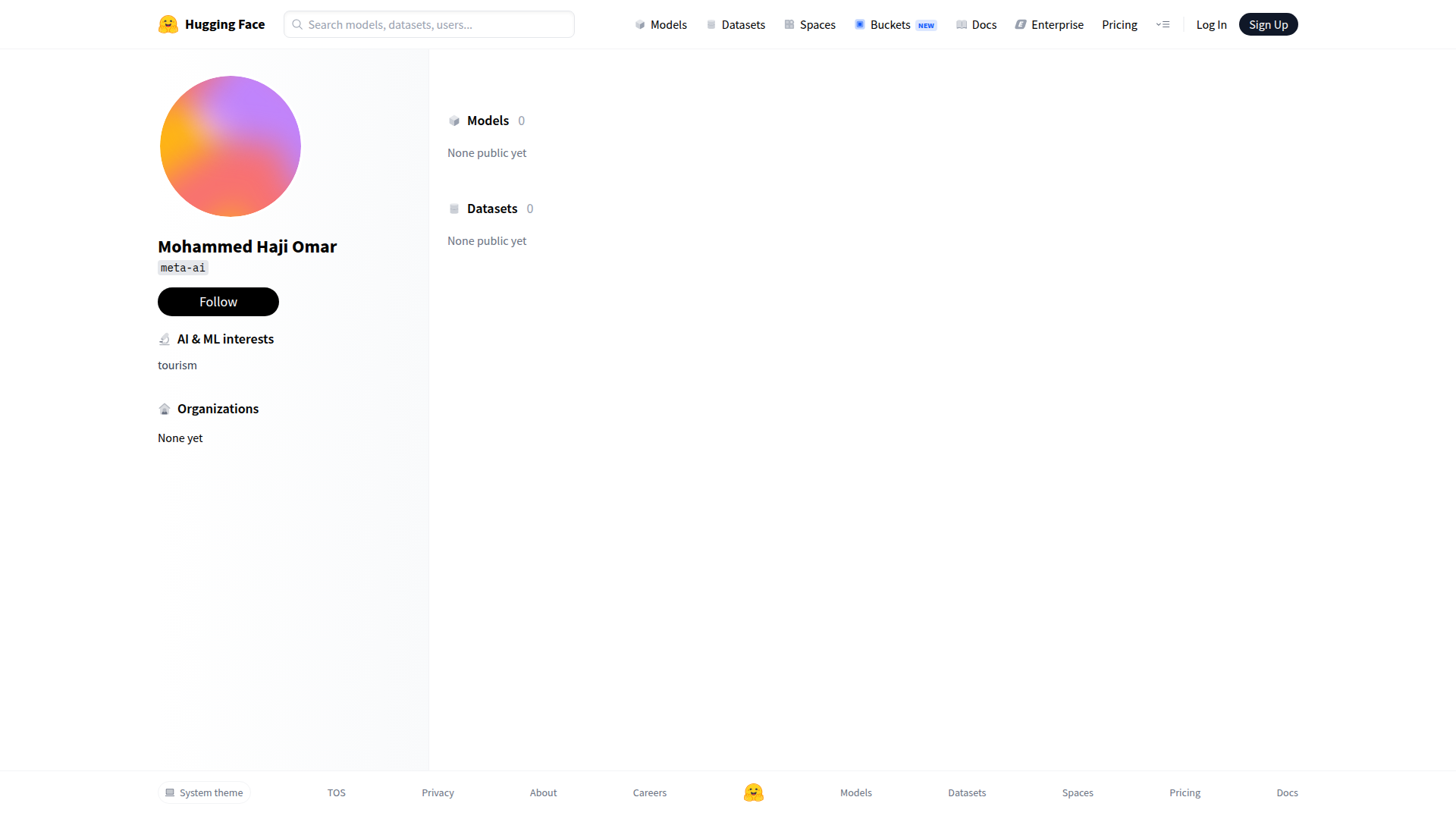Click the Datasets section icon in profile
The width and height of the screenshot is (1456, 819).
pos(454,209)
